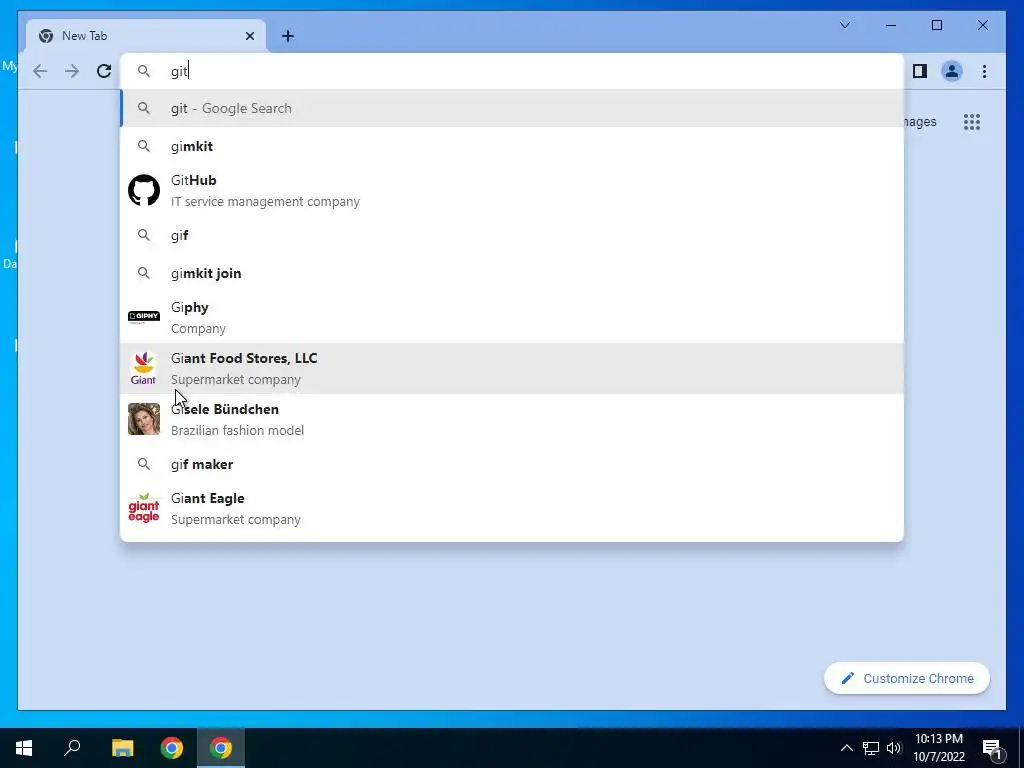Open Chrome's three-dot menu
The height and width of the screenshot is (768, 1024).
[984, 71]
